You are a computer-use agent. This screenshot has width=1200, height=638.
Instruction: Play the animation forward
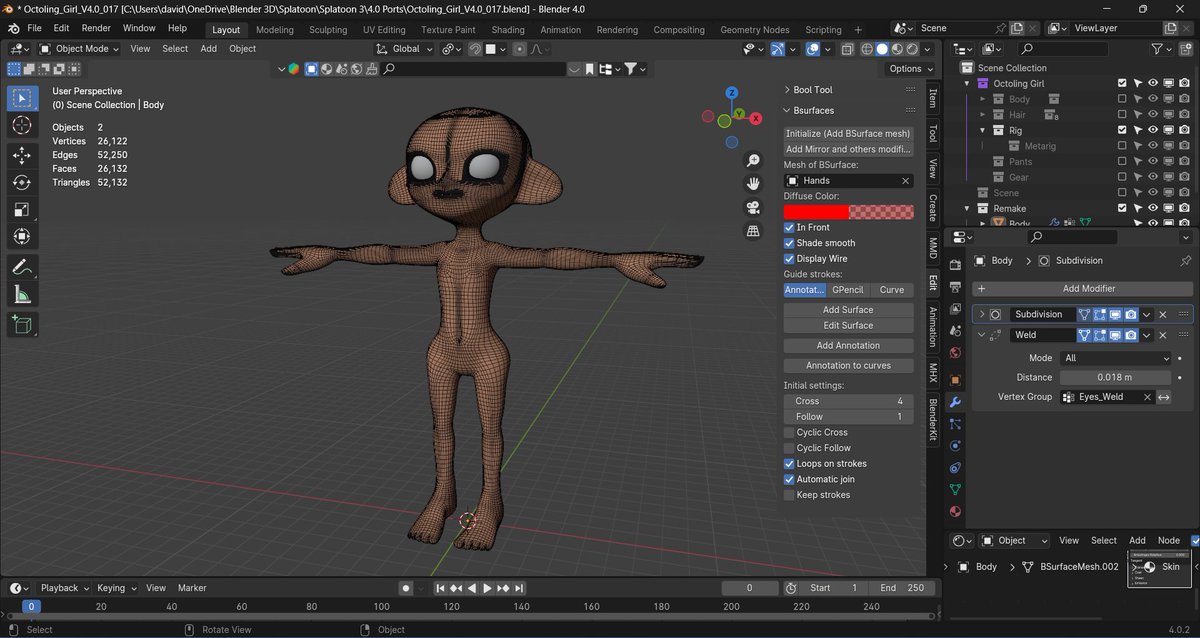pyautogui.click(x=487, y=588)
